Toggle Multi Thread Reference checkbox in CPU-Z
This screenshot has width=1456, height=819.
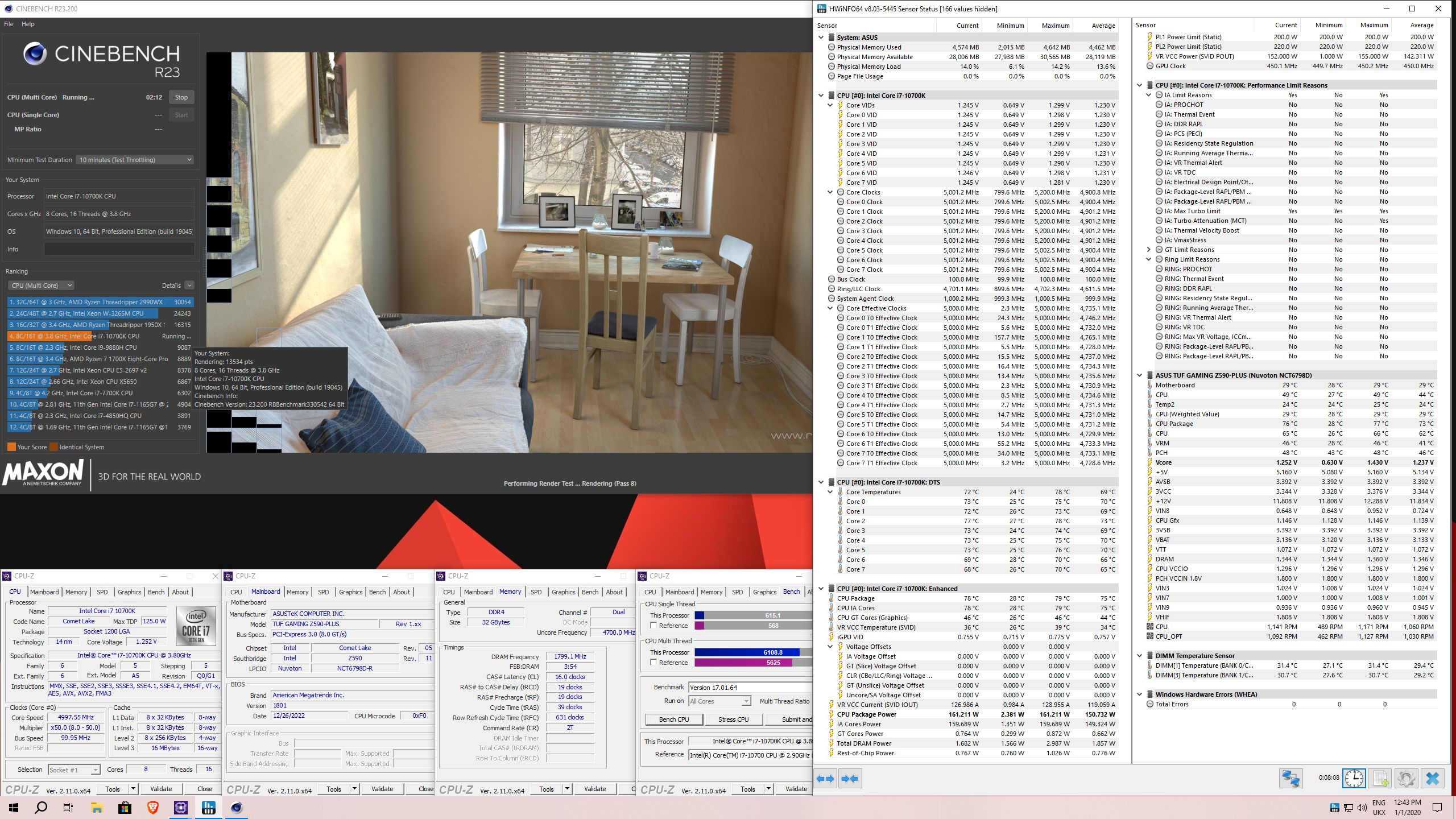pyautogui.click(x=653, y=663)
